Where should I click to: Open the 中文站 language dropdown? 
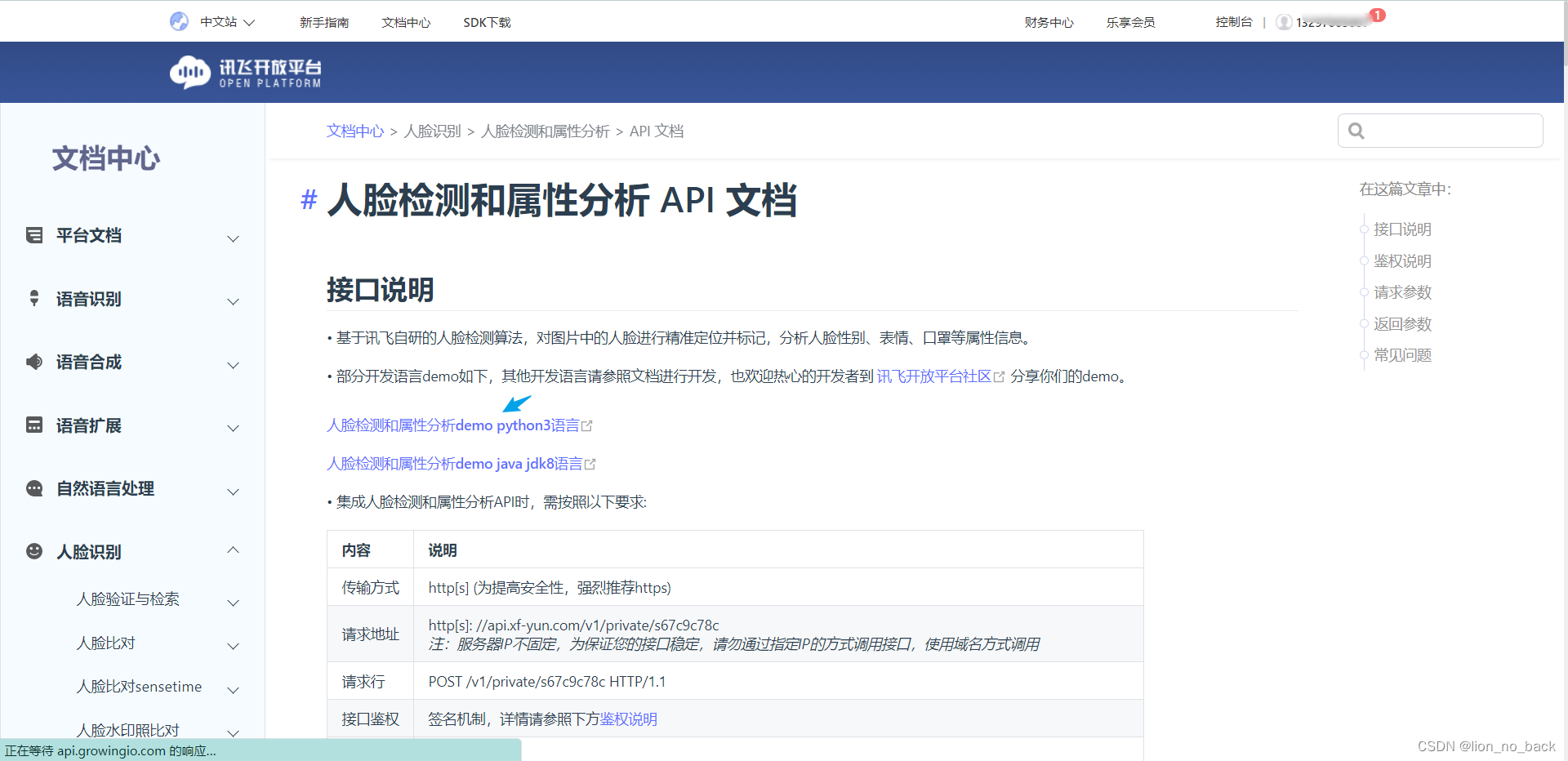(x=228, y=22)
